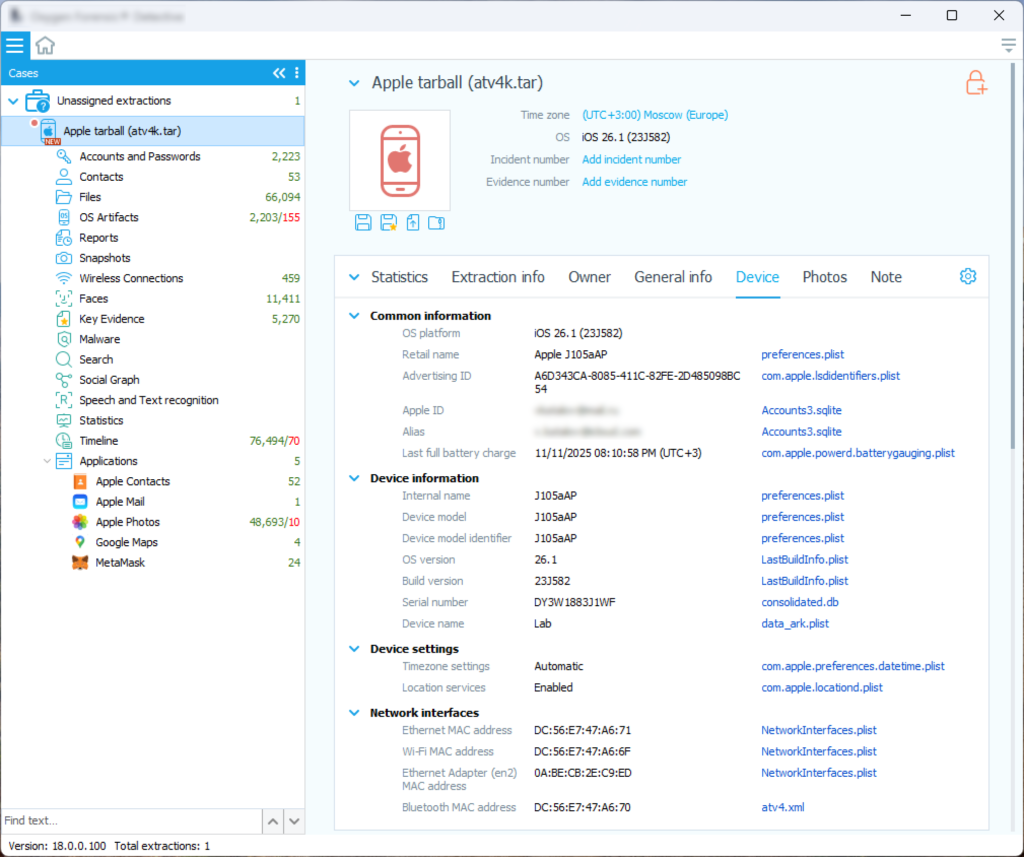This screenshot has height=857, width=1024.
Task: Collapse the Common information section
Action: 353,316
